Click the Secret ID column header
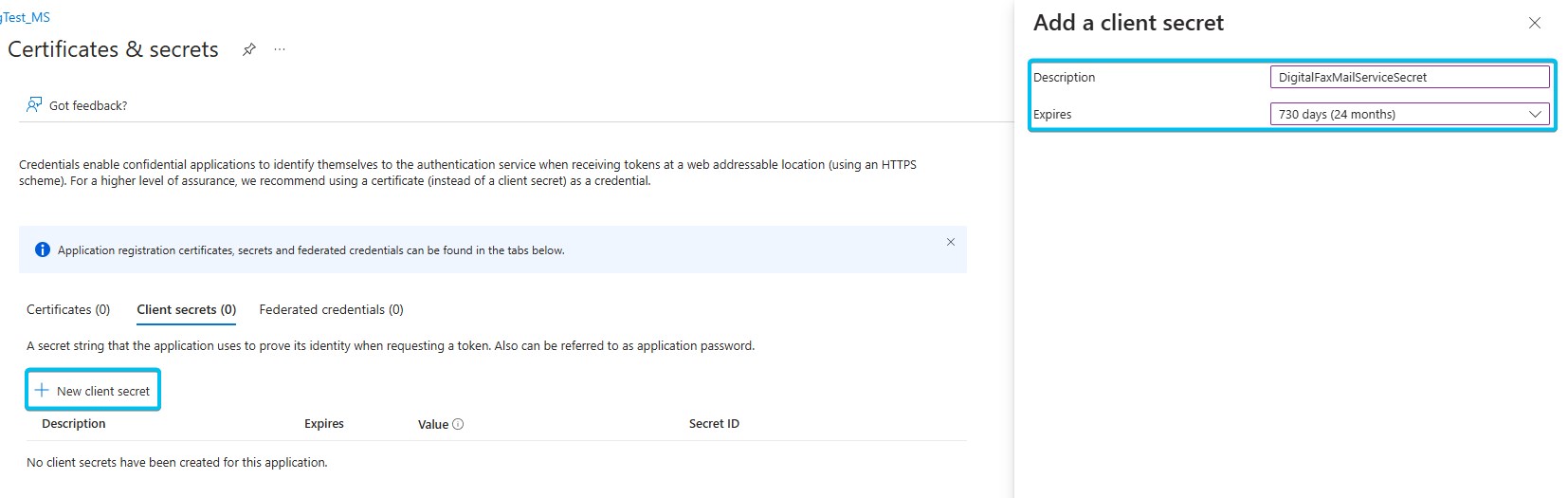The height and width of the screenshot is (498, 1568). [714, 424]
